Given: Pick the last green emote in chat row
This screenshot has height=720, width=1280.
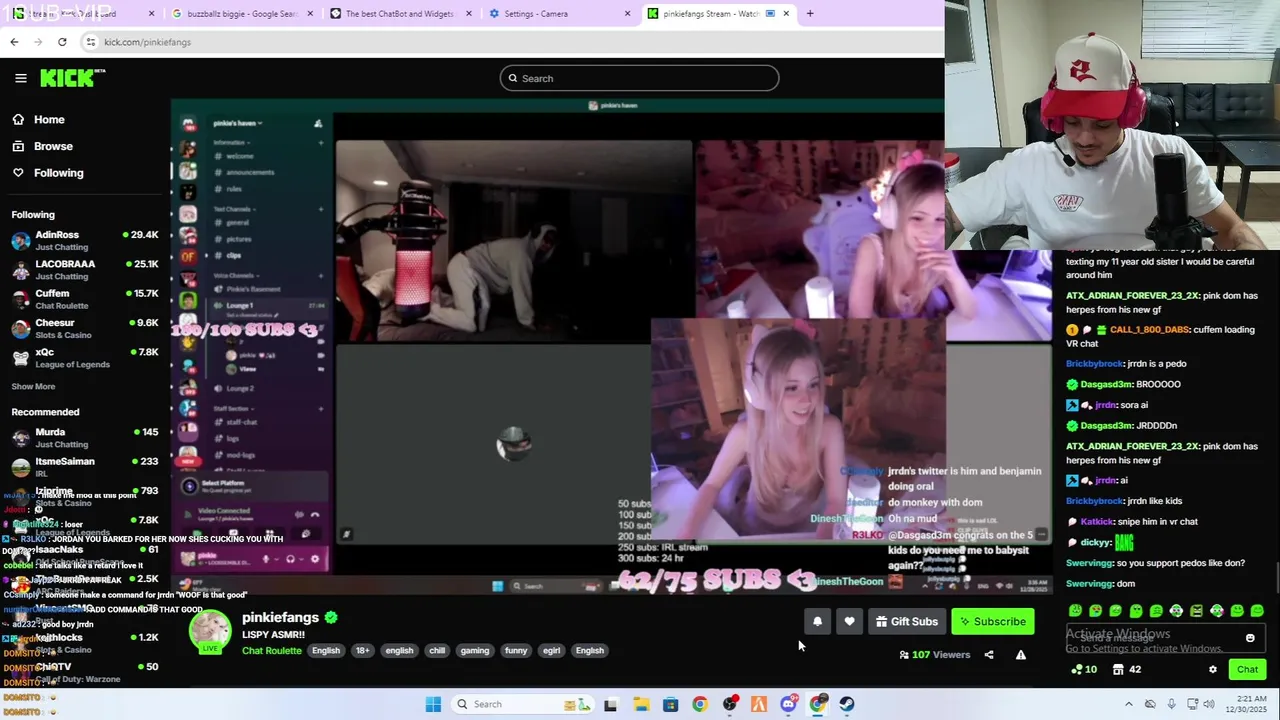Looking at the screenshot, I should point(1257,610).
